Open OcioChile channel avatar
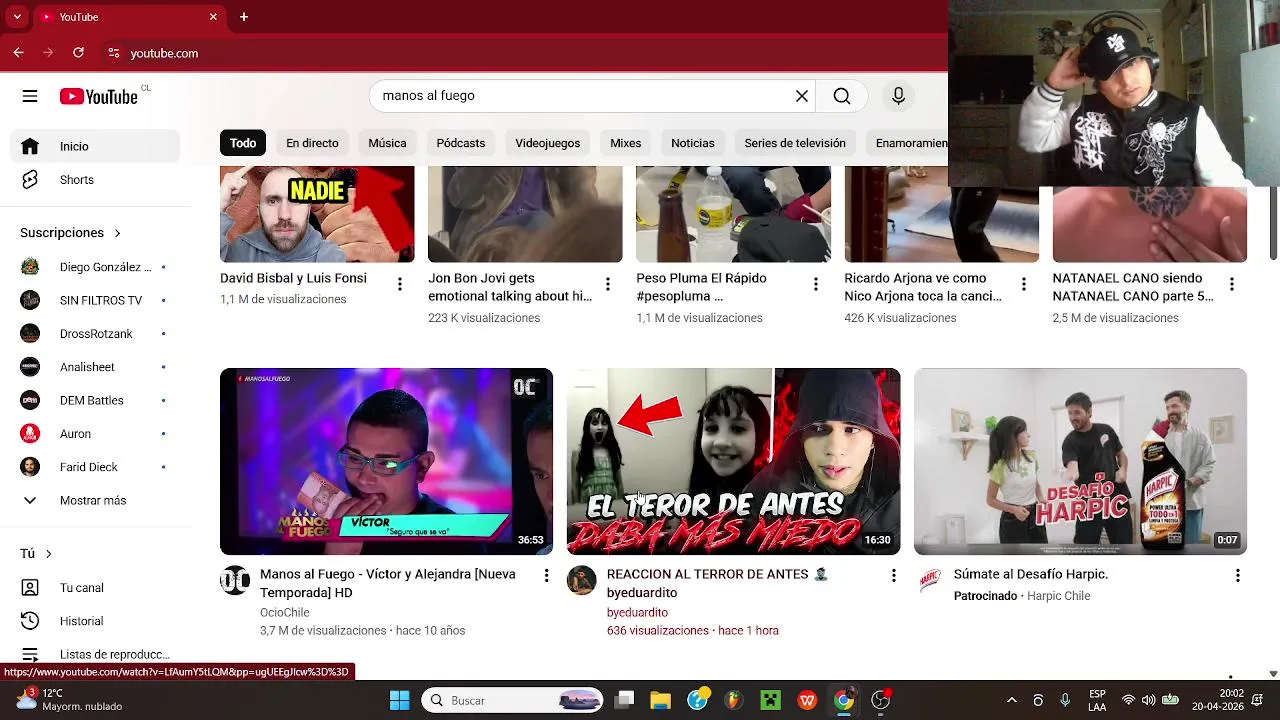1280x720 pixels. [235, 580]
